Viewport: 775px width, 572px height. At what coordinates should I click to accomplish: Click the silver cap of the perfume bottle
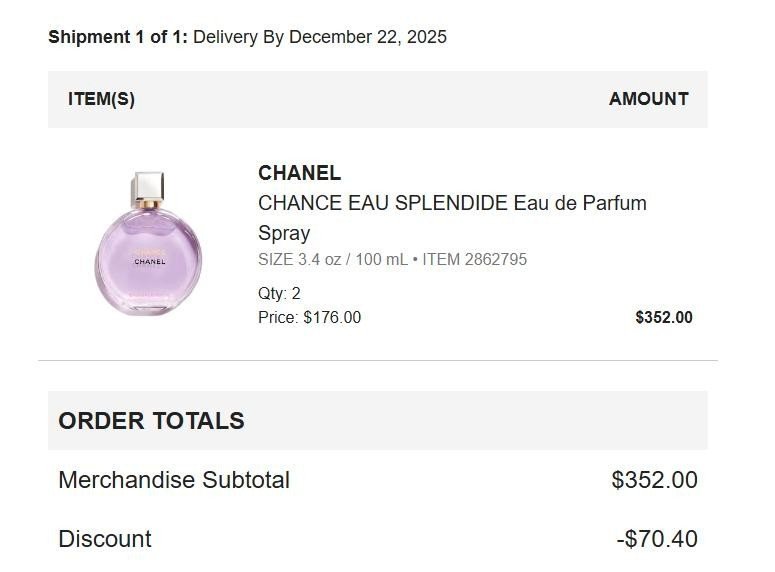pos(147,188)
